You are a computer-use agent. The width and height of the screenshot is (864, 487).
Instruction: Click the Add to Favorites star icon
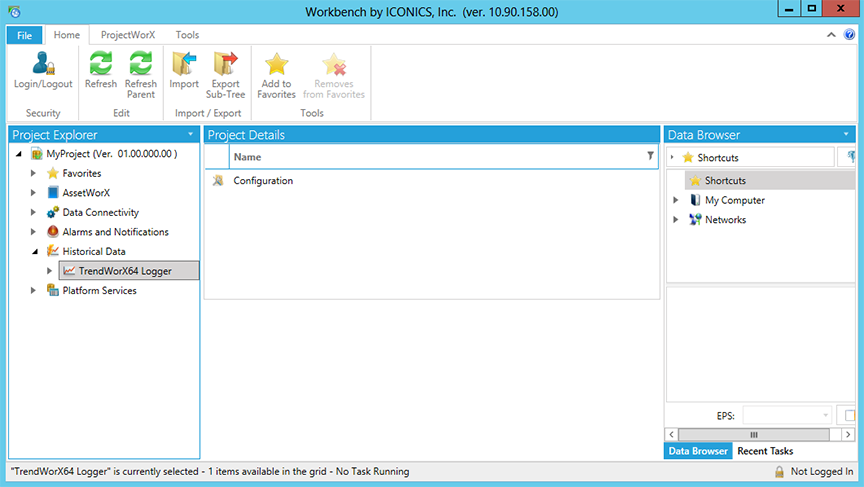[276, 64]
